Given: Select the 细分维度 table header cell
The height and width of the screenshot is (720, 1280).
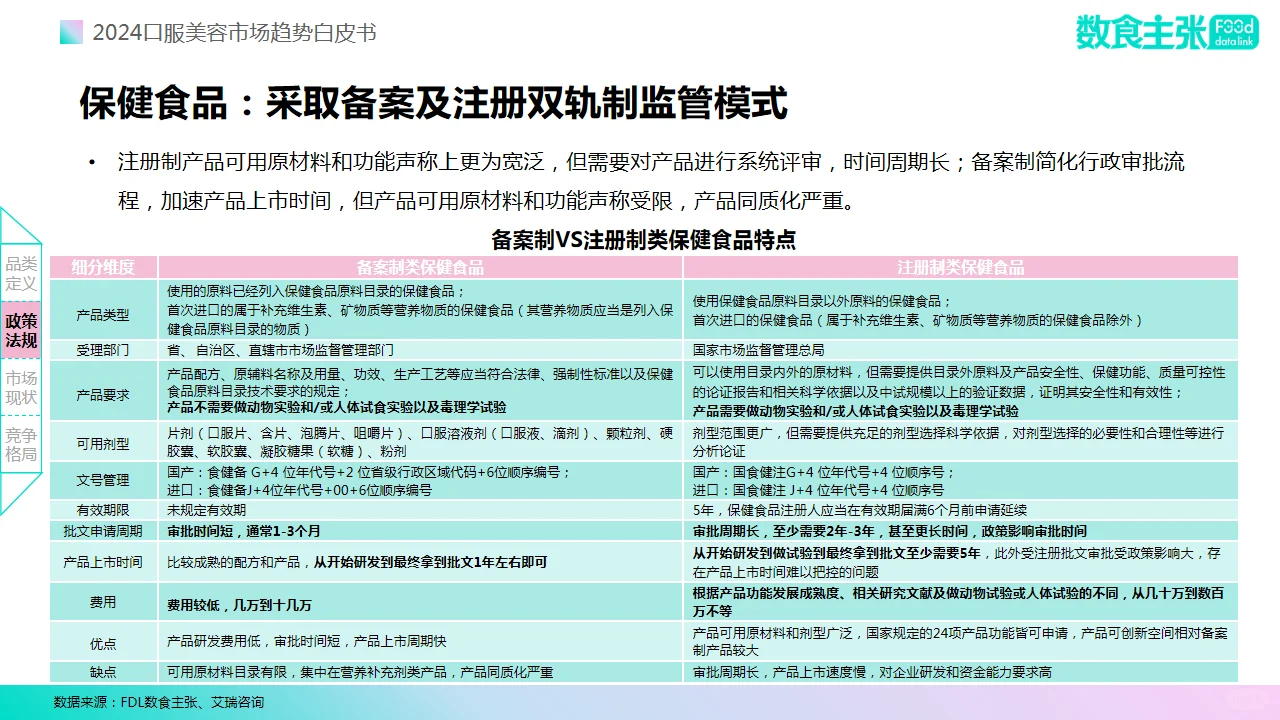Looking at the screenshot, I should pyautogui.click(x=105, y=267).
